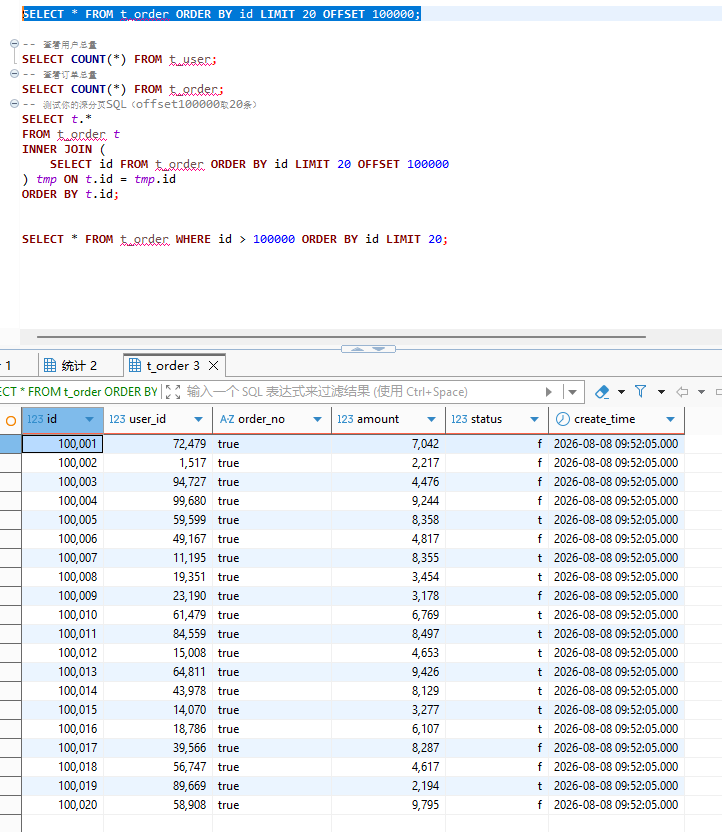
Task: Select the user_id cell 39,566
Action: (158, 748)
